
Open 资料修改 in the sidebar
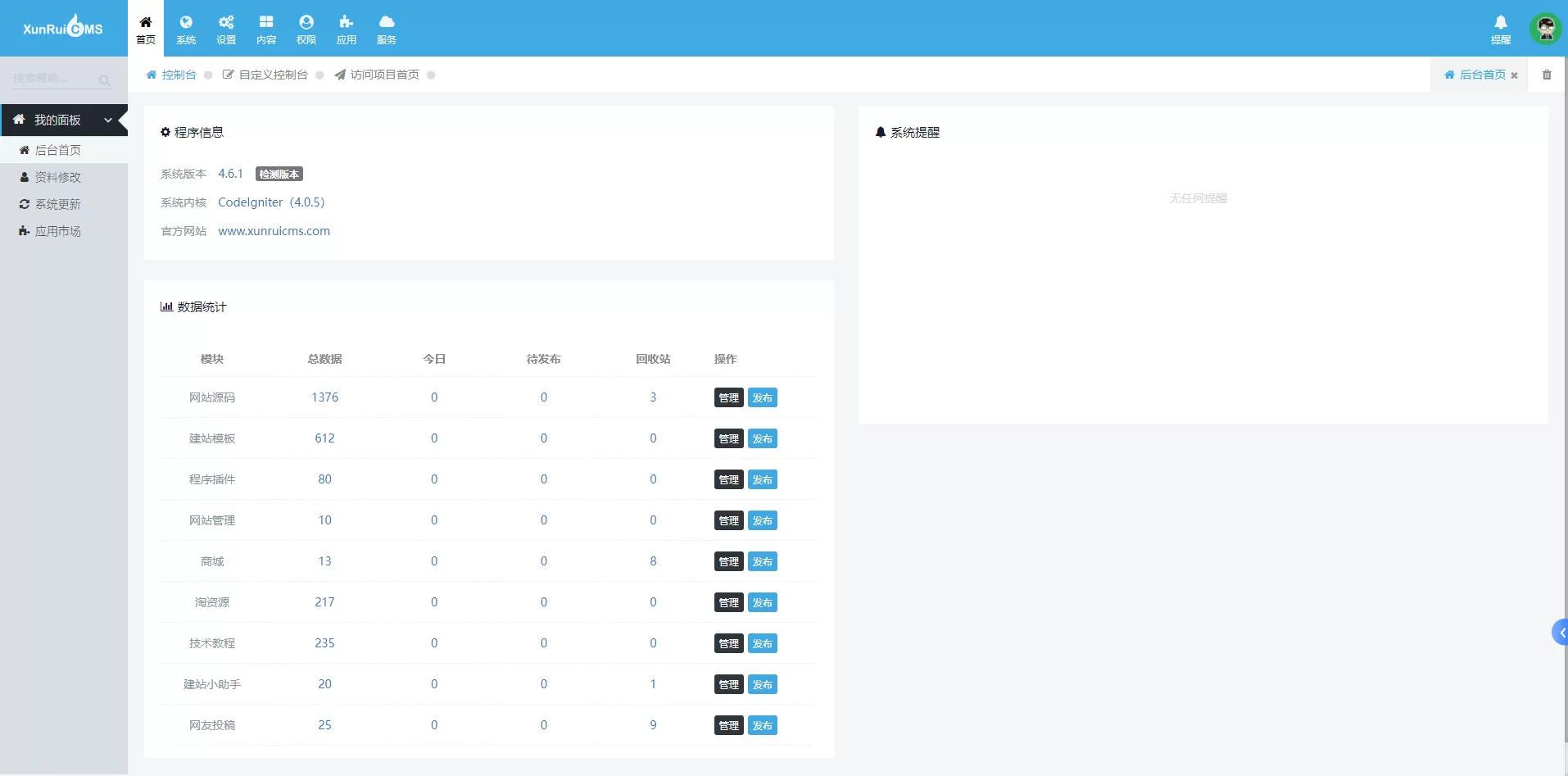click(57, 177)
